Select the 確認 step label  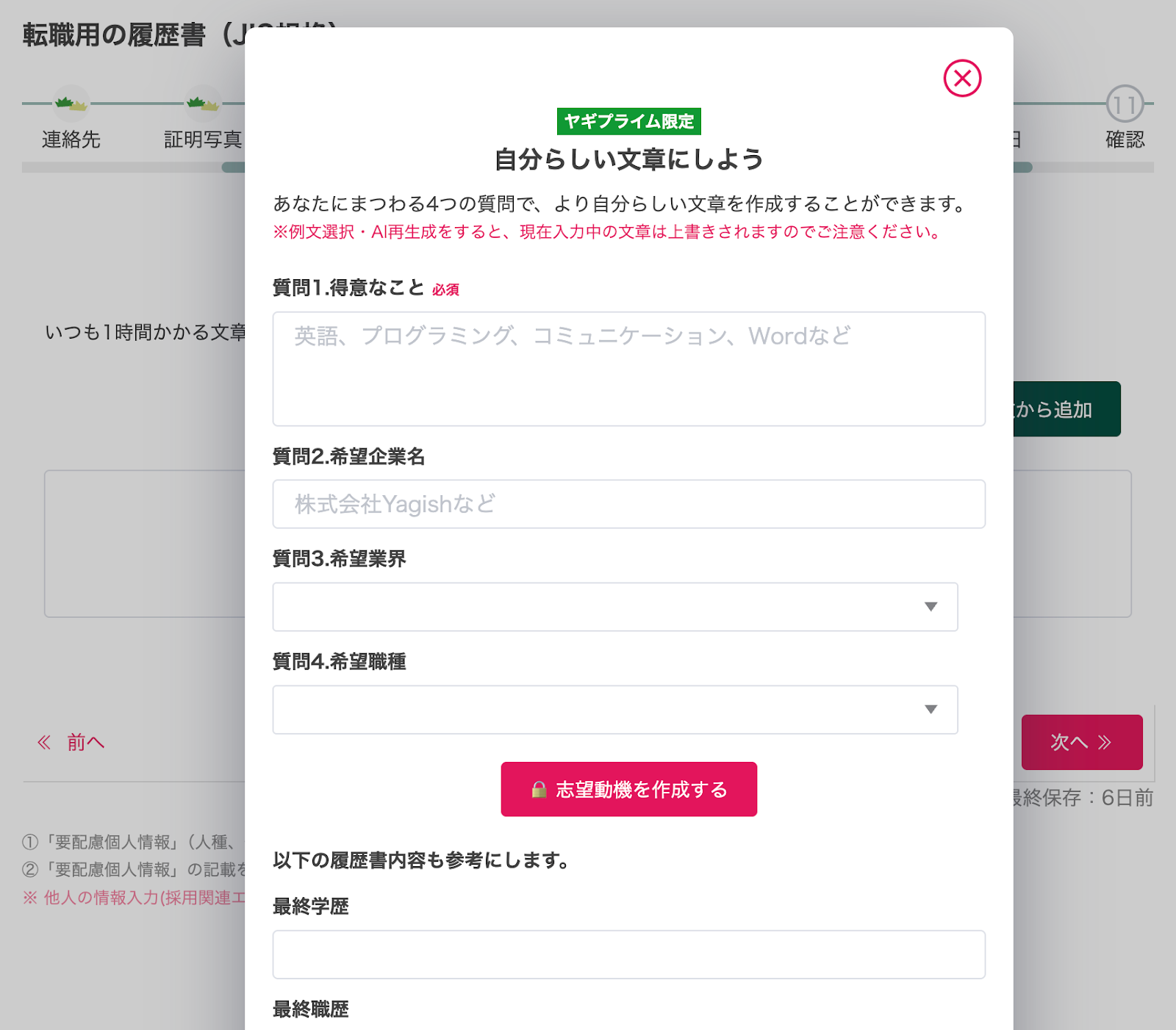1125,140
